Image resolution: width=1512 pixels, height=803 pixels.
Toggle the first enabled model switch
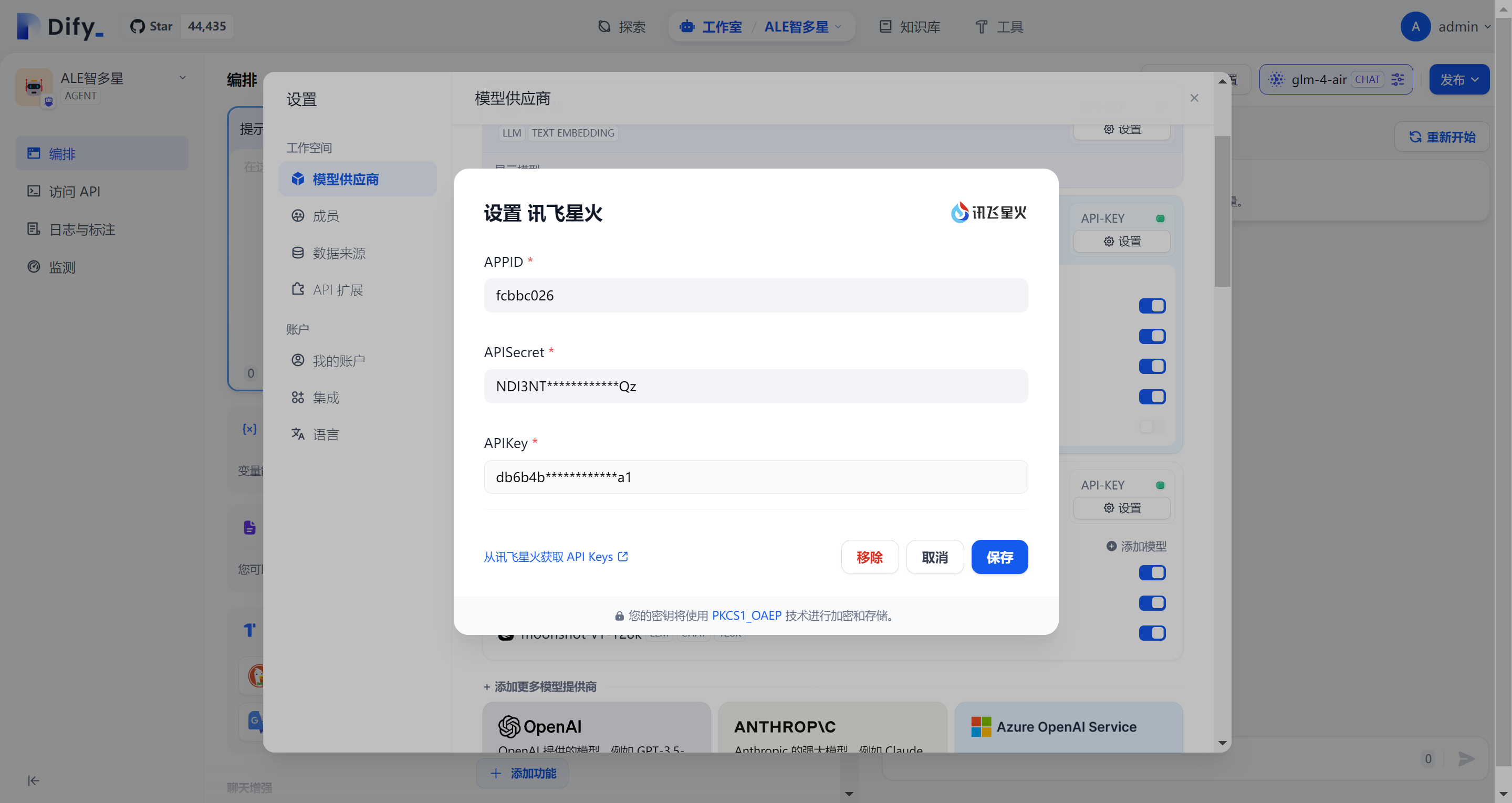point(1152,306)
